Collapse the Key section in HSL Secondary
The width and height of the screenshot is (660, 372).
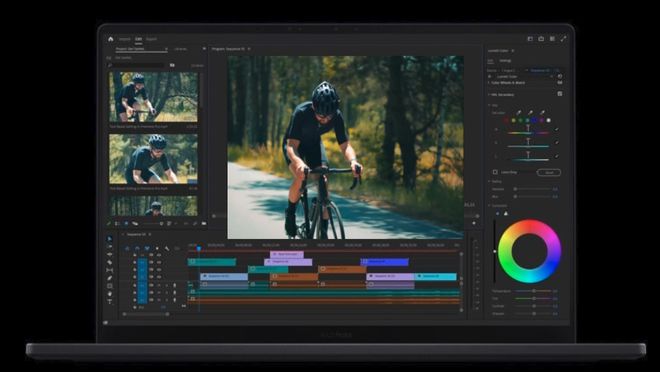(x=490, y=105)
